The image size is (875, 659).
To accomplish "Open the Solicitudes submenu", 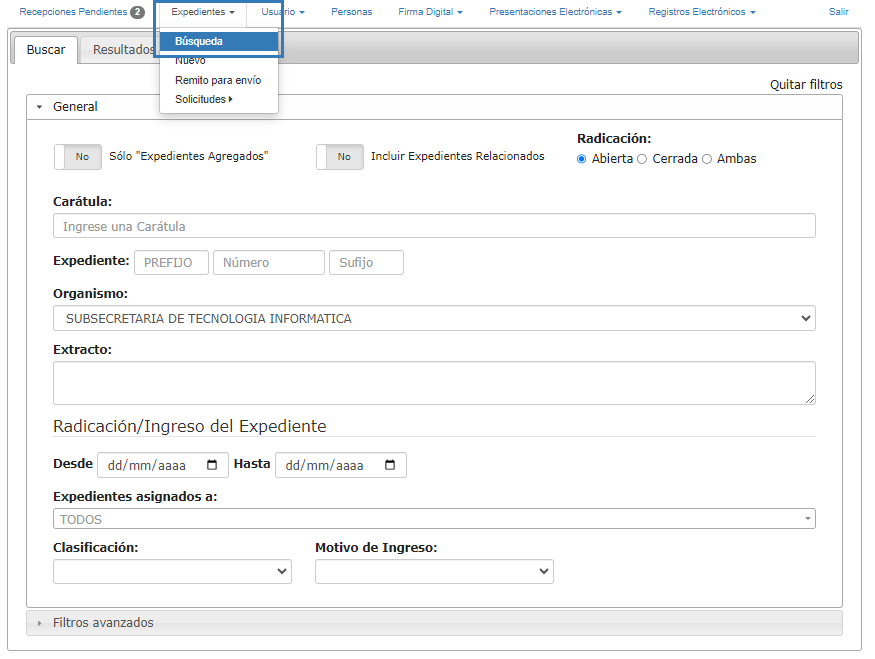I will pos(203,99).
